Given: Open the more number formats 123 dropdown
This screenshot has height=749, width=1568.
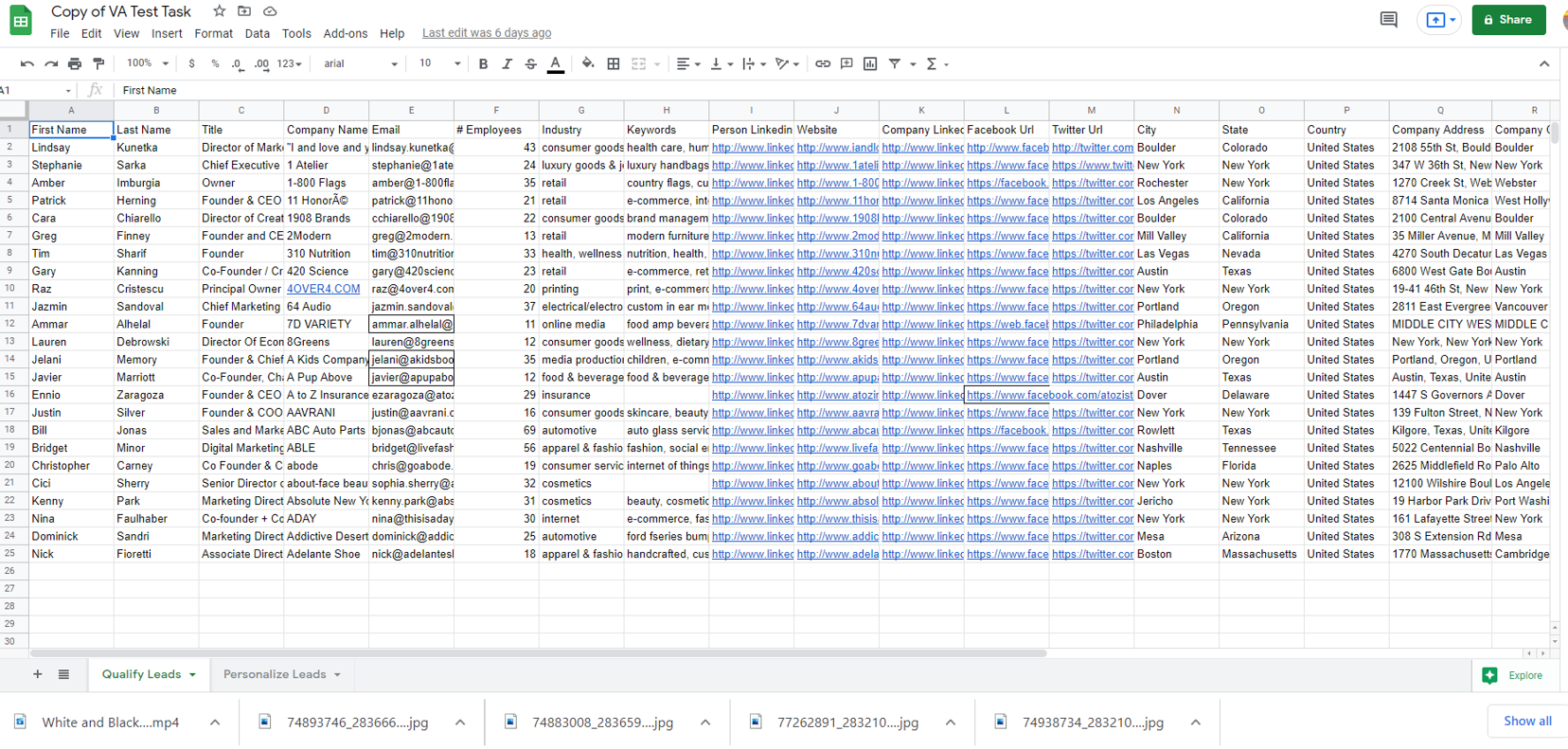Looking at the screenshot, I should coord(290,63).
